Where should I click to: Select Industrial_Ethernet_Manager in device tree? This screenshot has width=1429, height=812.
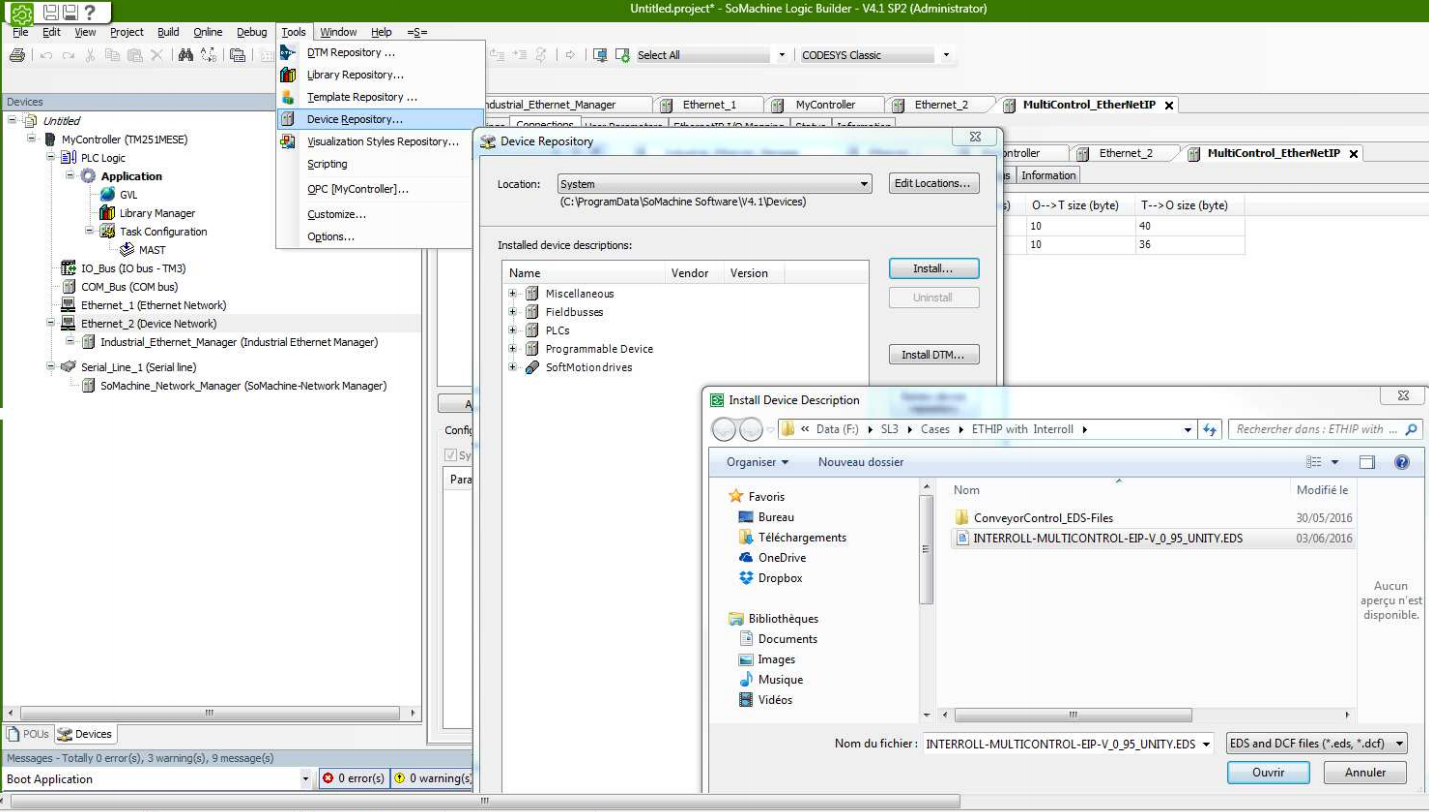(238, 342)
